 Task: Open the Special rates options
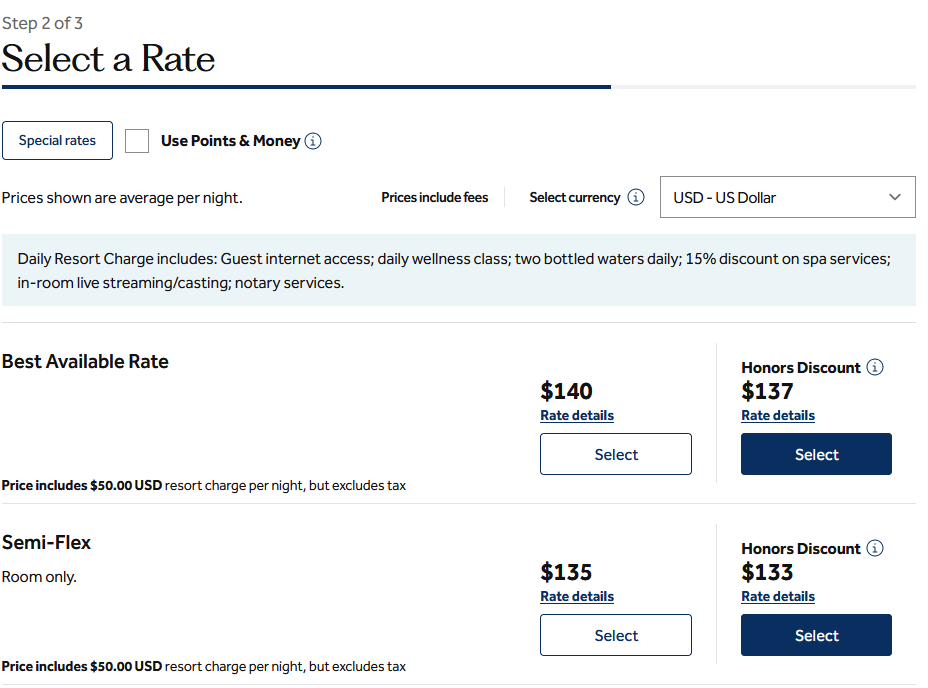tap(58, 141)
